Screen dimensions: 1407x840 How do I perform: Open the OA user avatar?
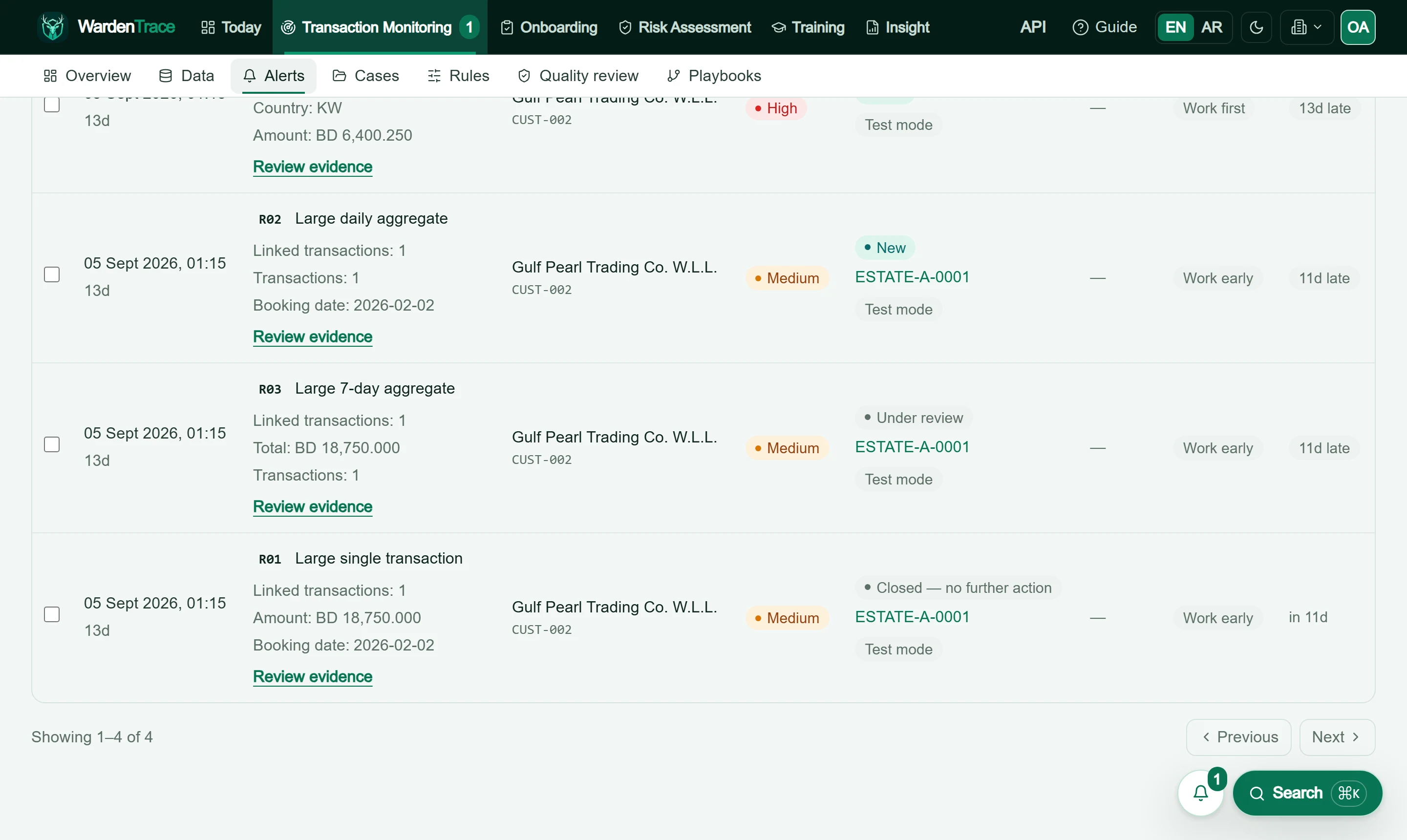pyautogui.click(x=1357, y=27)
